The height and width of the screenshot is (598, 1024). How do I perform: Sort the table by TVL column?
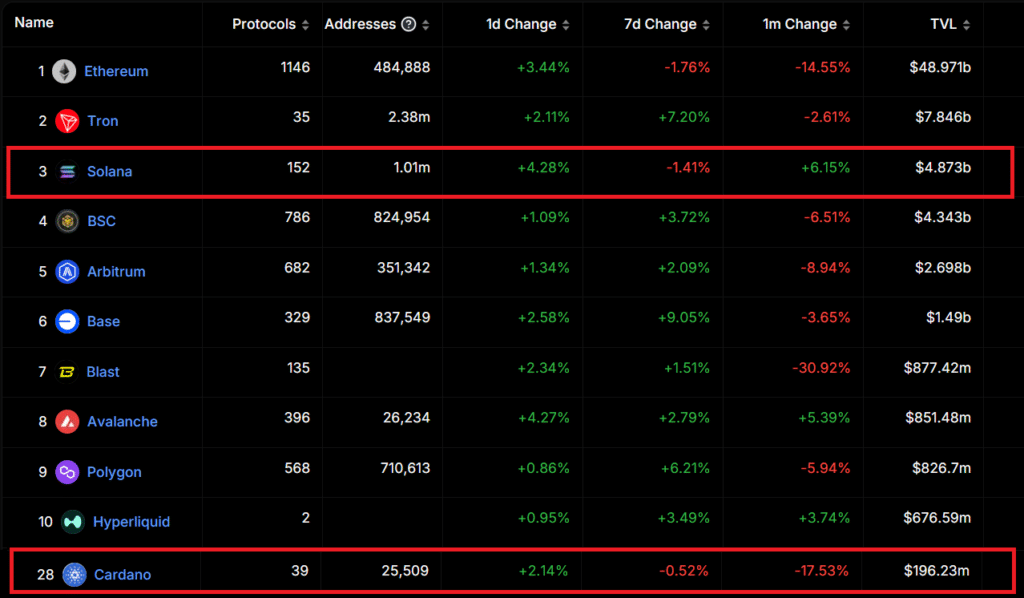pyautogui.click(x=950, y=24)
